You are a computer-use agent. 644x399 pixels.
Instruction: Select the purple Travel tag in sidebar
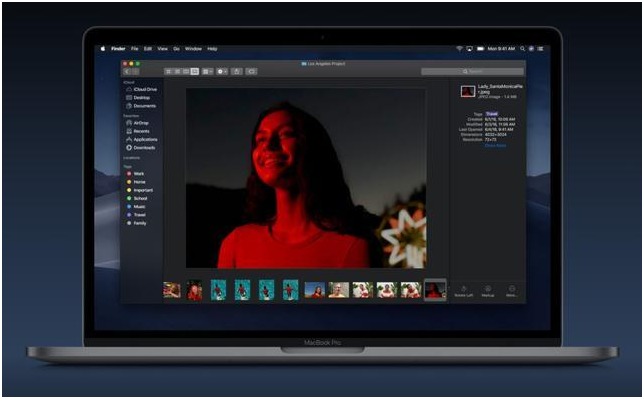coord(136,215)
